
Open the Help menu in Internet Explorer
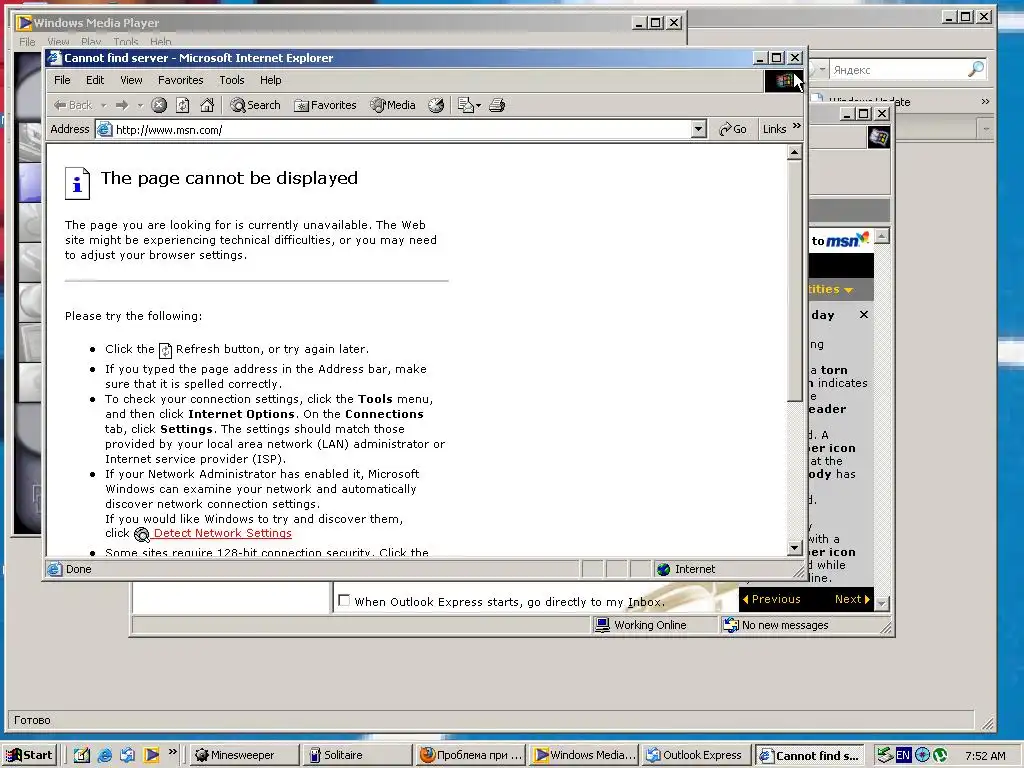270,80
